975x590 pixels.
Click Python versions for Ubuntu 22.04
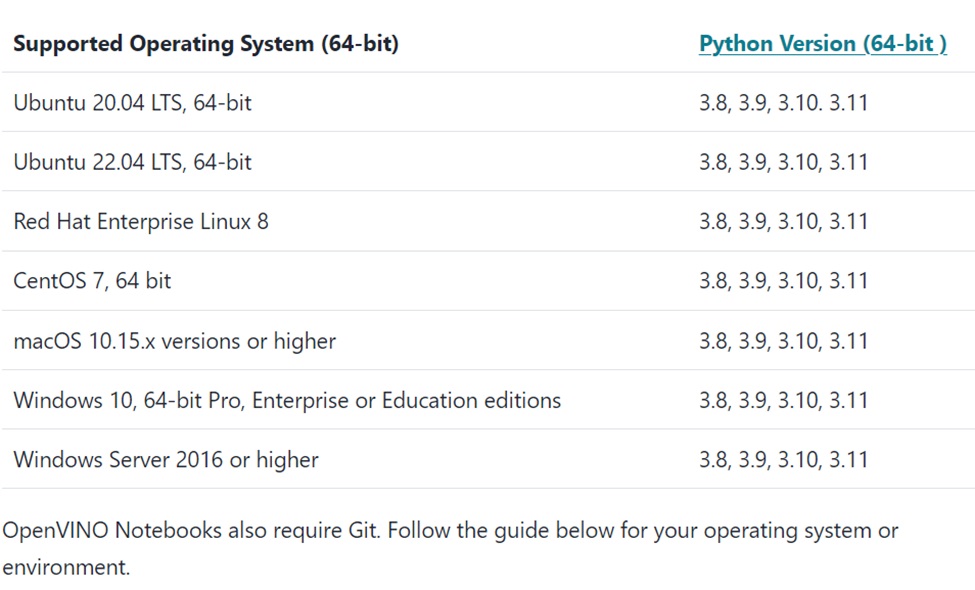[x=783, y=162]
